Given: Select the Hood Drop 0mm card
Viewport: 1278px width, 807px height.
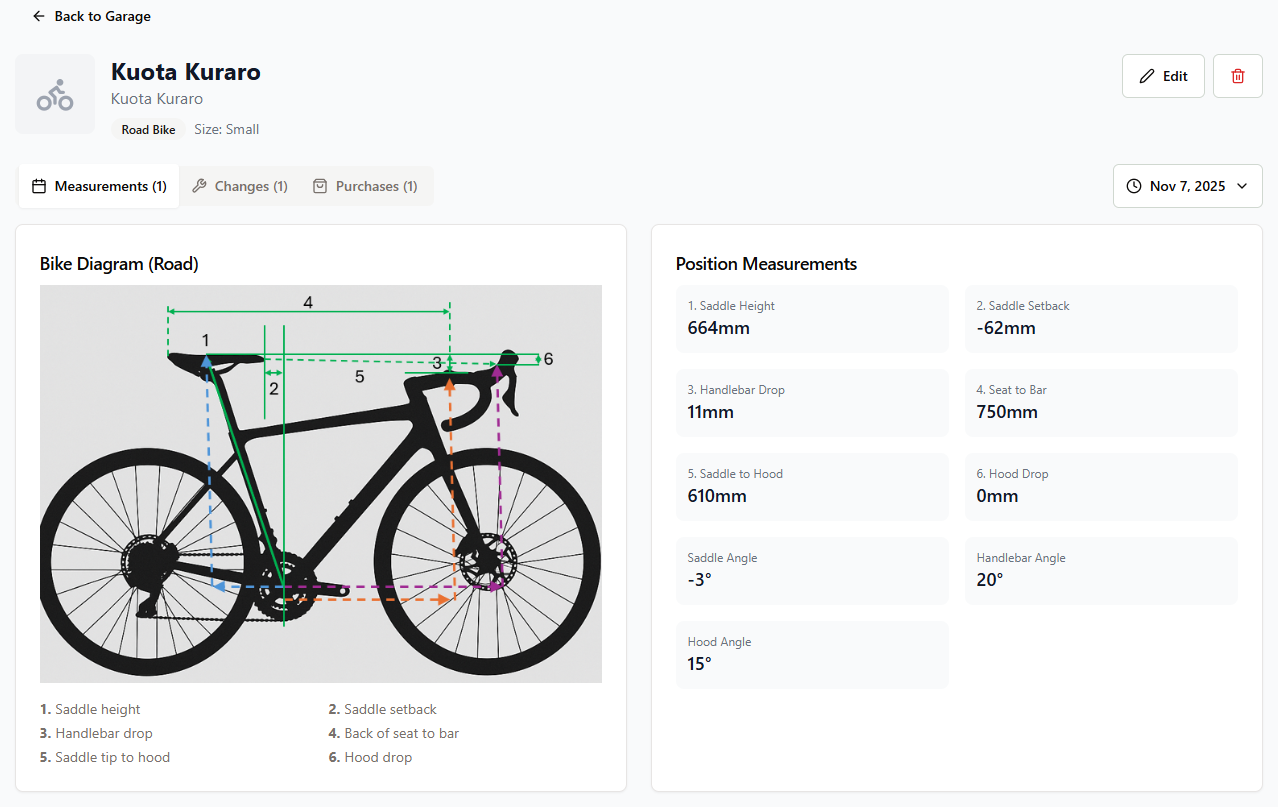Looking at the screenshot, I should point(1101,487).
